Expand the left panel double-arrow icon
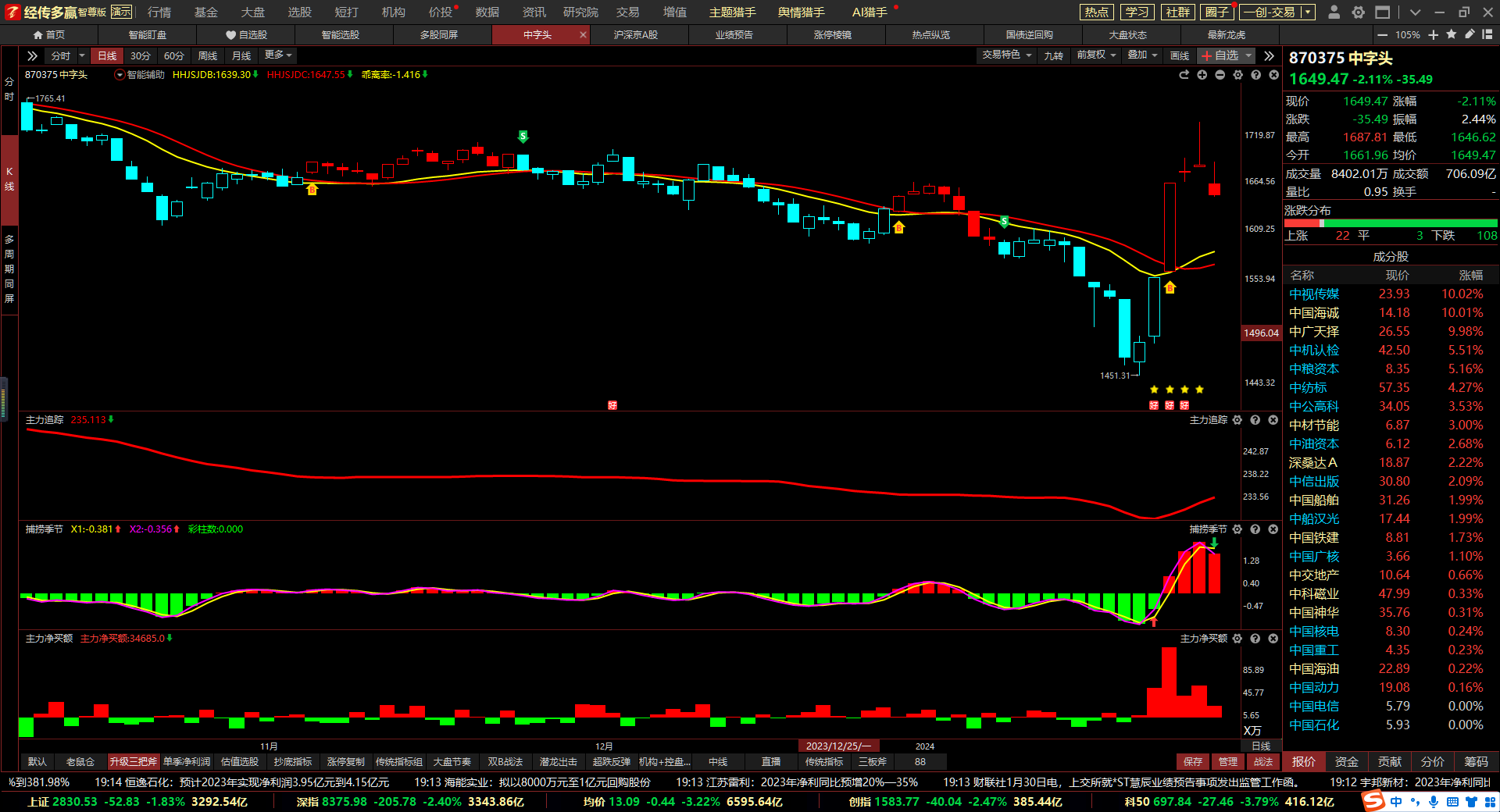1500x812 pixels. pyautogui.click(x=32, y=55)
